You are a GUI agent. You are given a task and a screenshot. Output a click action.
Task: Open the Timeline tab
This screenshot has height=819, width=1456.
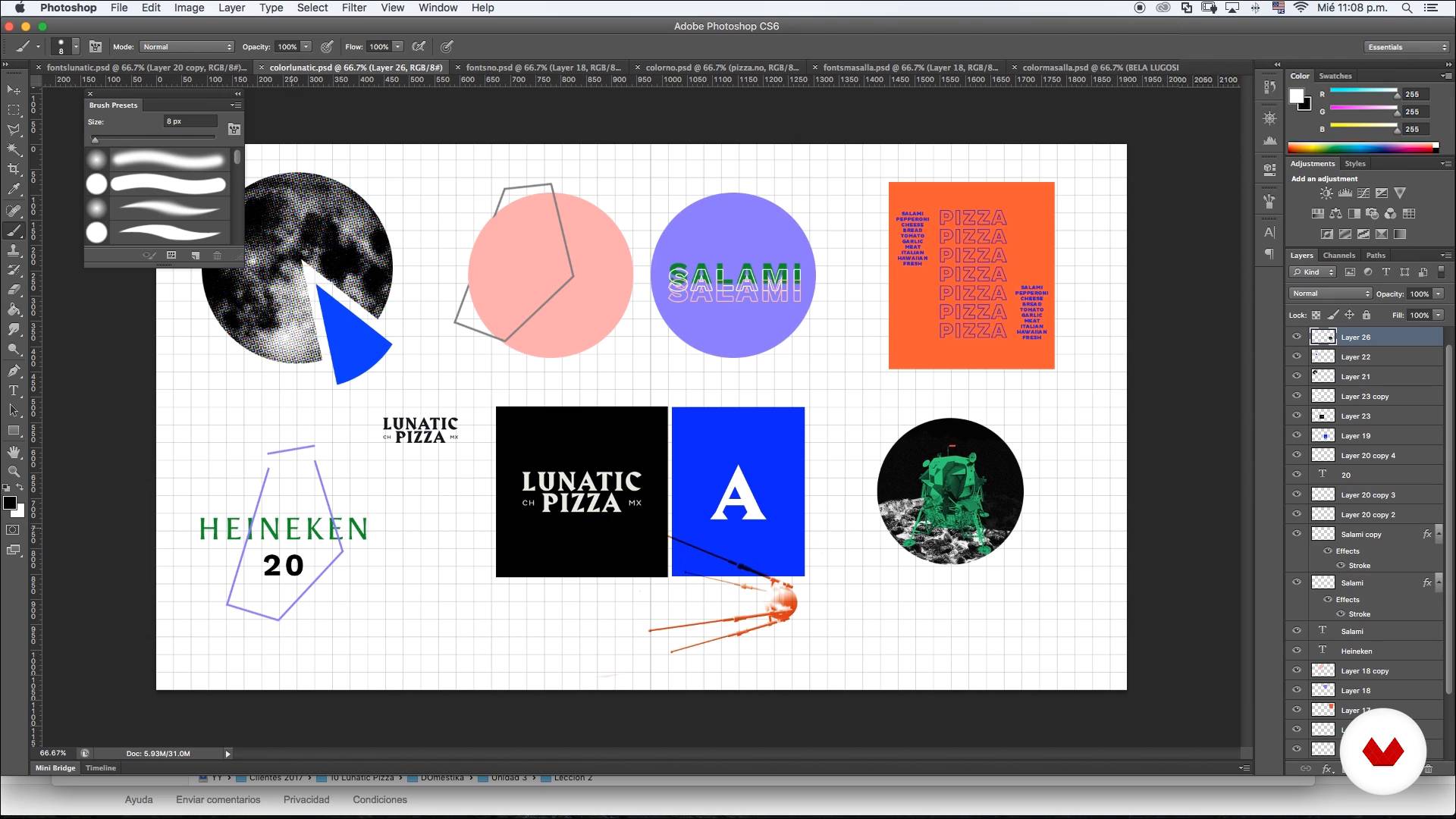click(x=101, y=768)
